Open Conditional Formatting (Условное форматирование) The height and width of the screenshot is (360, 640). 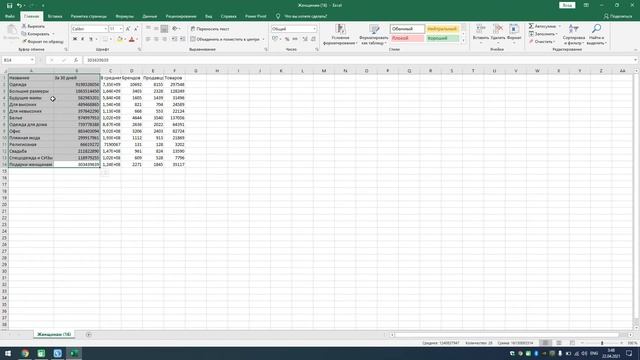[340, 34]
